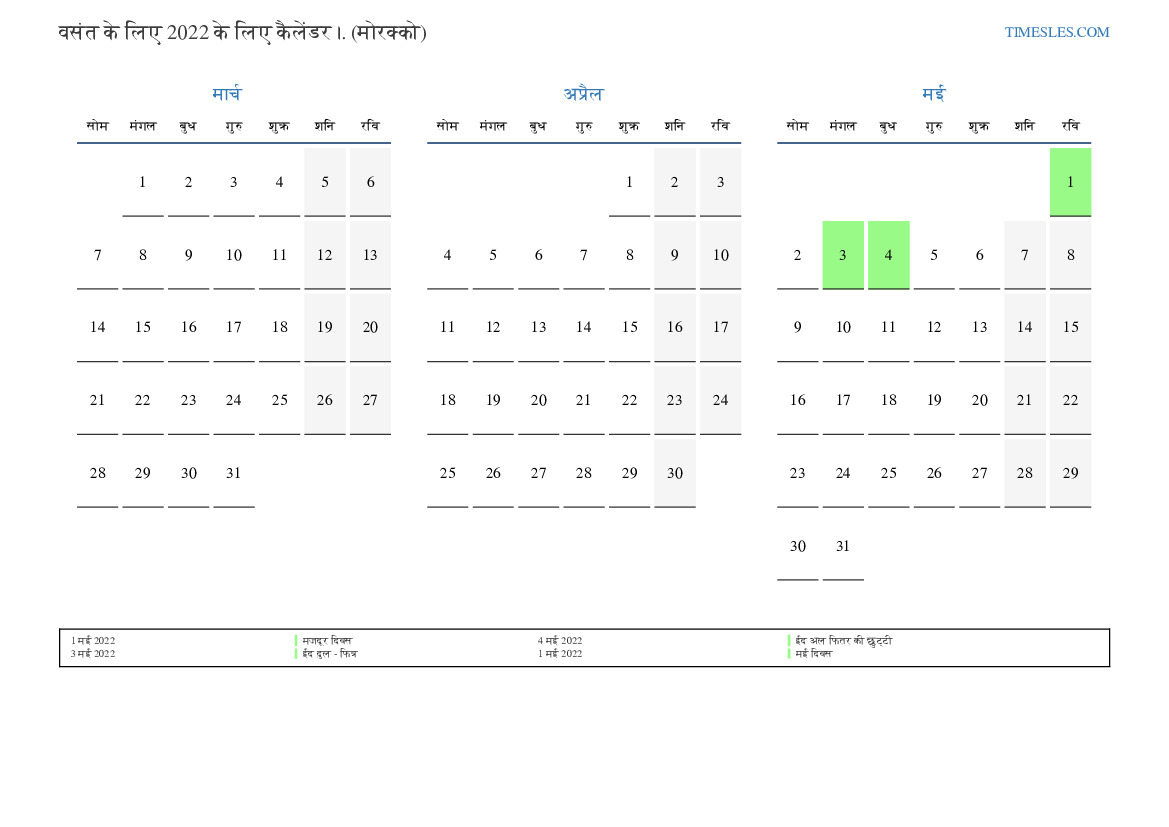Click the 3 मई 2022 legend date
The width and height of the screenshot is (1169, 827).
[93, 654]
